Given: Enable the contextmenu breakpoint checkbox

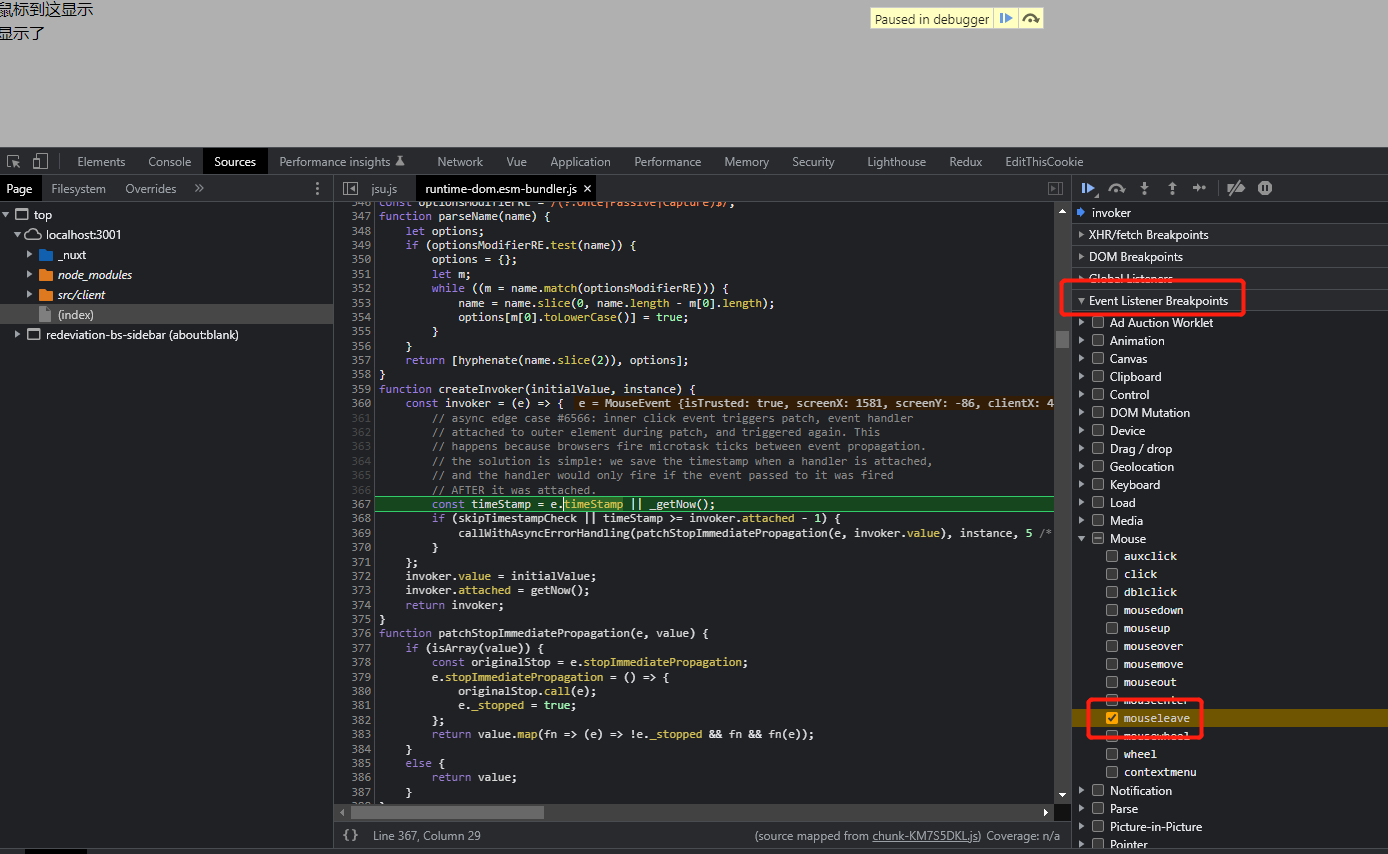Looking at the screenshot, I should pos(1112,772).
